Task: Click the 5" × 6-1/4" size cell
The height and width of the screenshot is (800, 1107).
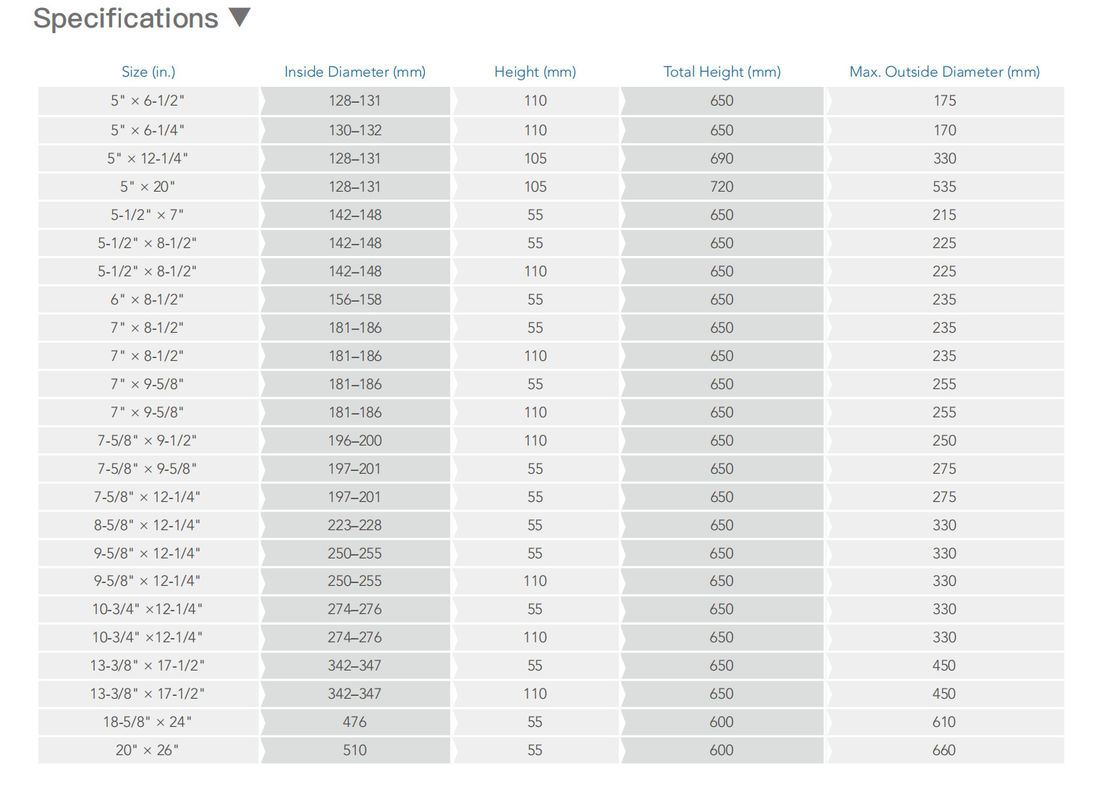Action: point(148,131)
